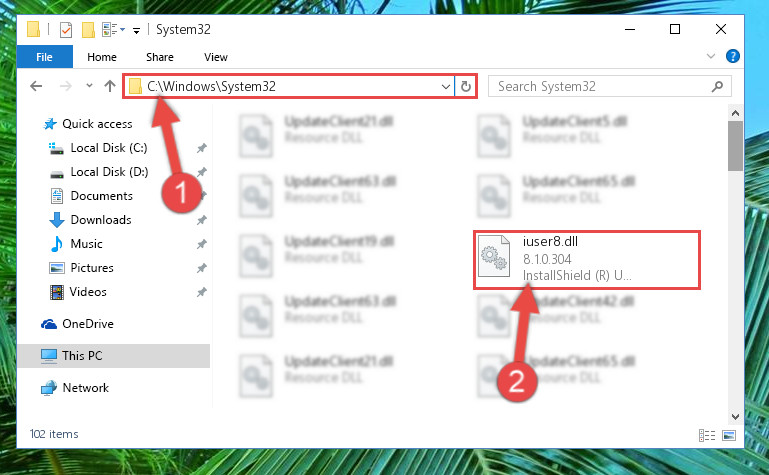Open the recent locations dropdown arrow

[89, 86]
